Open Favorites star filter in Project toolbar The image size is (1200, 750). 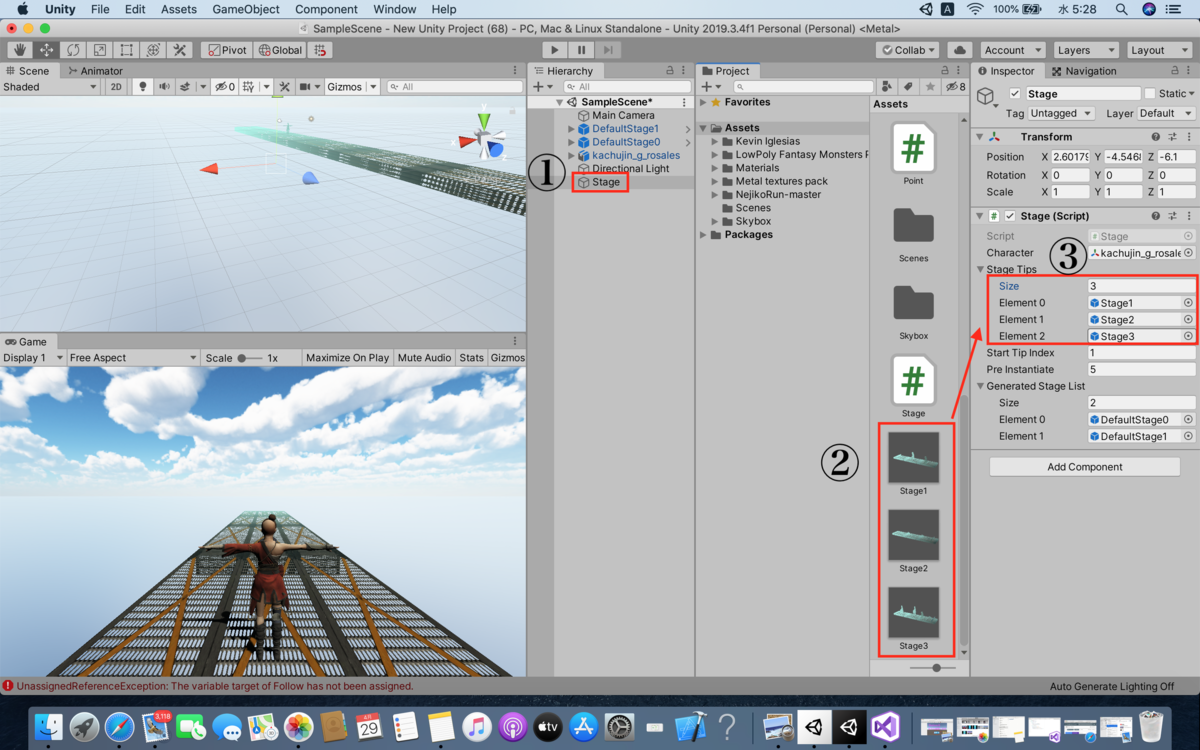[930, 87]
